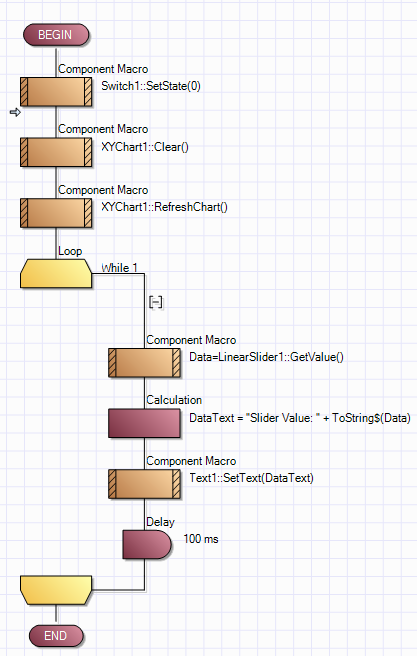Click the "Switch1::SetState(0)" text

pos(151,86)
